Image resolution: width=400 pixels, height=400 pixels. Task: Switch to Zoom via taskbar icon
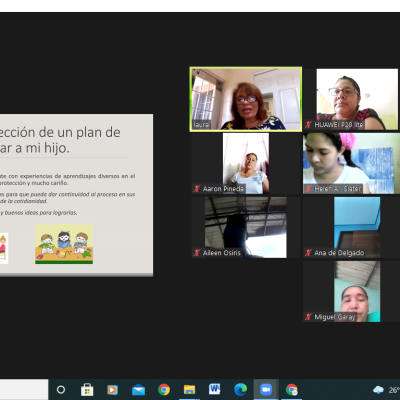266,389
